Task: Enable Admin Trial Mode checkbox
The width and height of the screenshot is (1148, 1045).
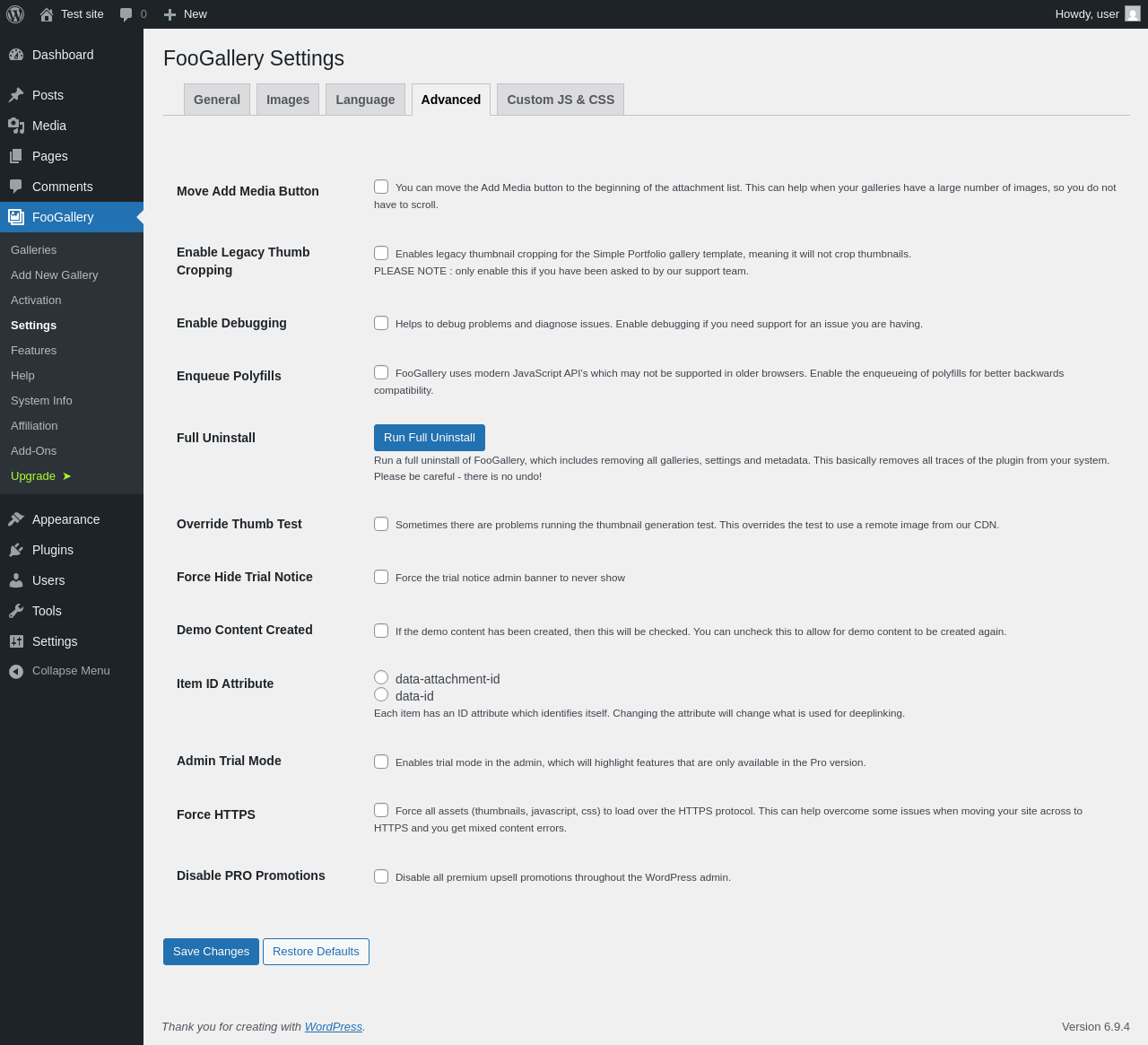Action: tap(381, 762)
